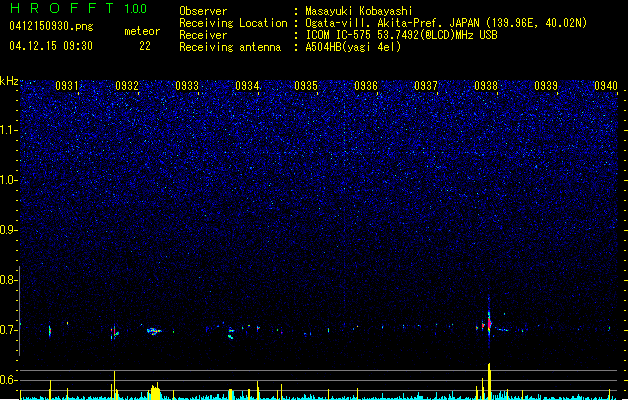Click Ogata-vill. Akita-Pref. JAPAN location text
629x400 pixels.
pos(446,23)
